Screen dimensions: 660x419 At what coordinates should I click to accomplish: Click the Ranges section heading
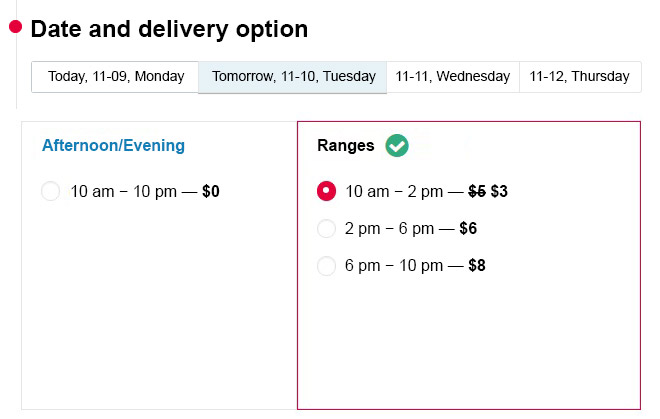(x=346, y=145)
